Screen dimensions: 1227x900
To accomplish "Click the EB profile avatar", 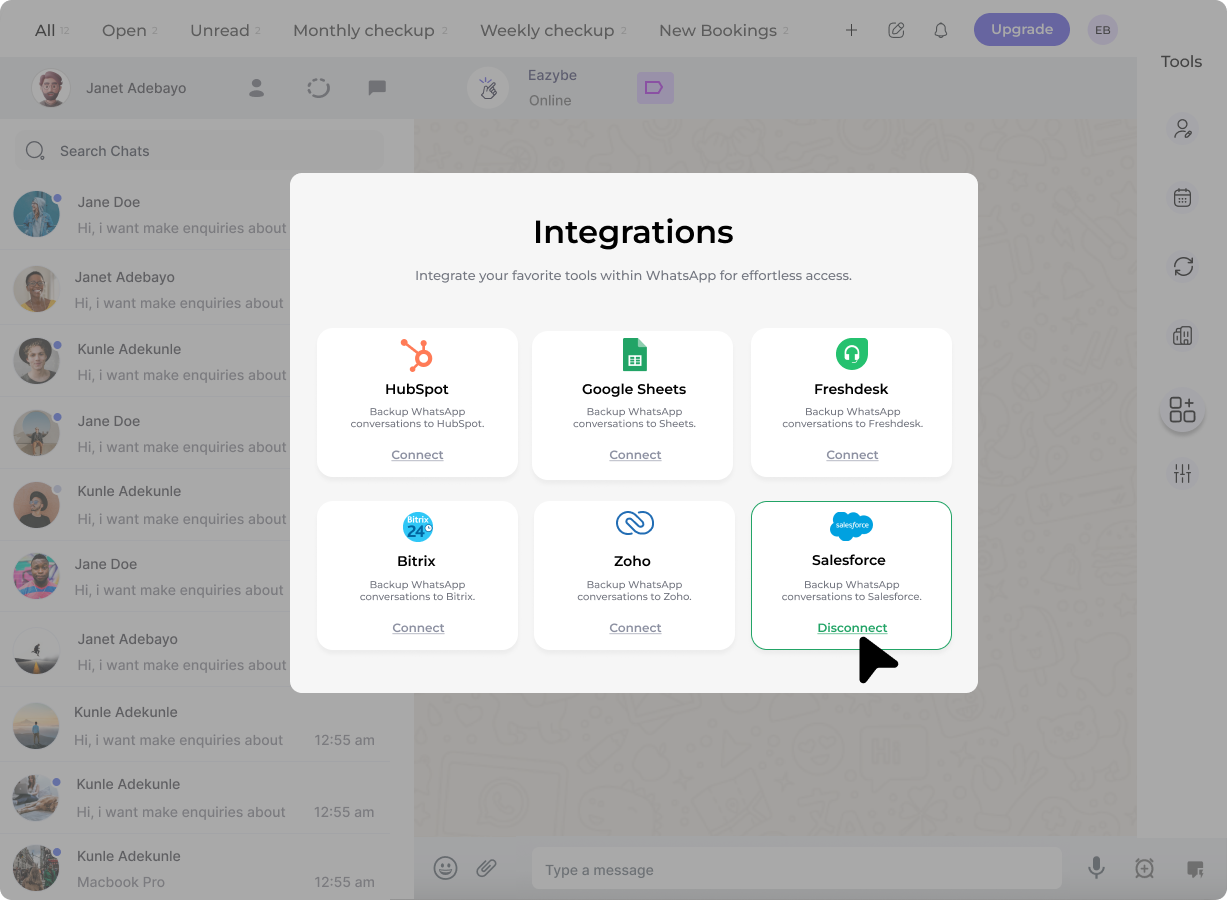I will pos(1102,30).
